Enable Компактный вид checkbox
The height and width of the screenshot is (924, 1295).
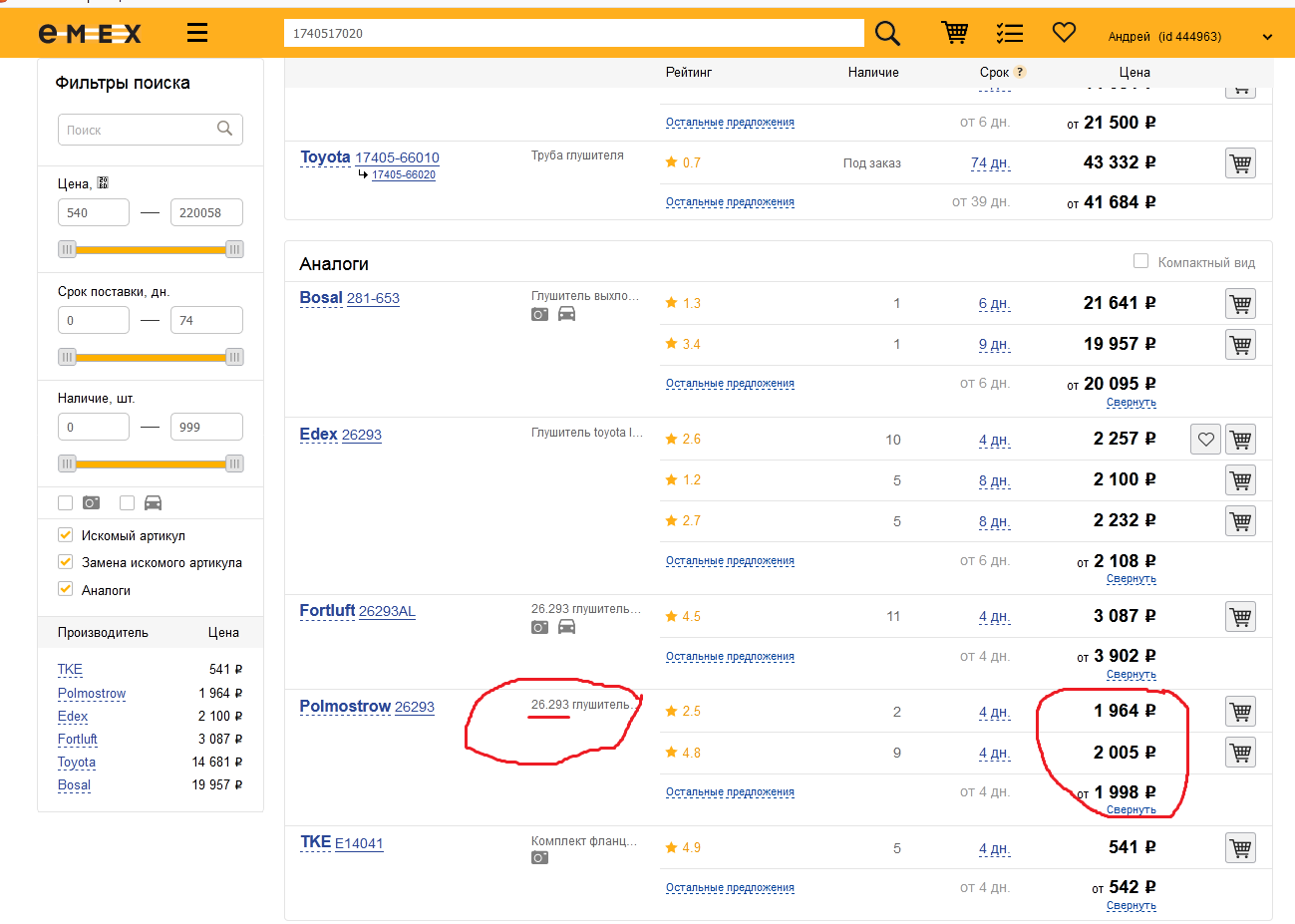[x=1140, y=261]
